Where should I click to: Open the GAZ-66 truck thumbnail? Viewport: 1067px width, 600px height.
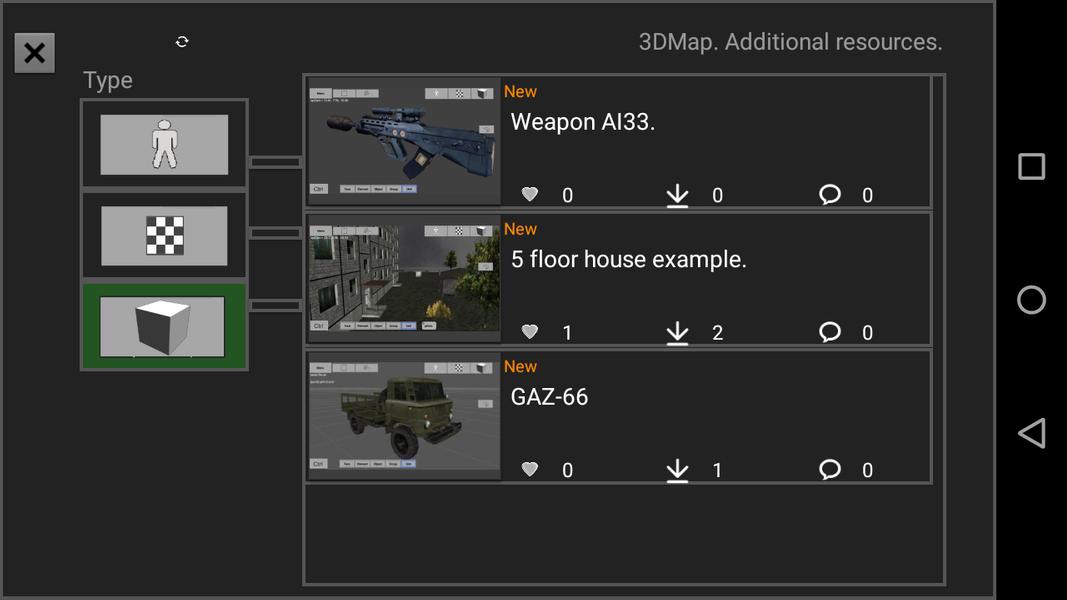coord(404,416)
